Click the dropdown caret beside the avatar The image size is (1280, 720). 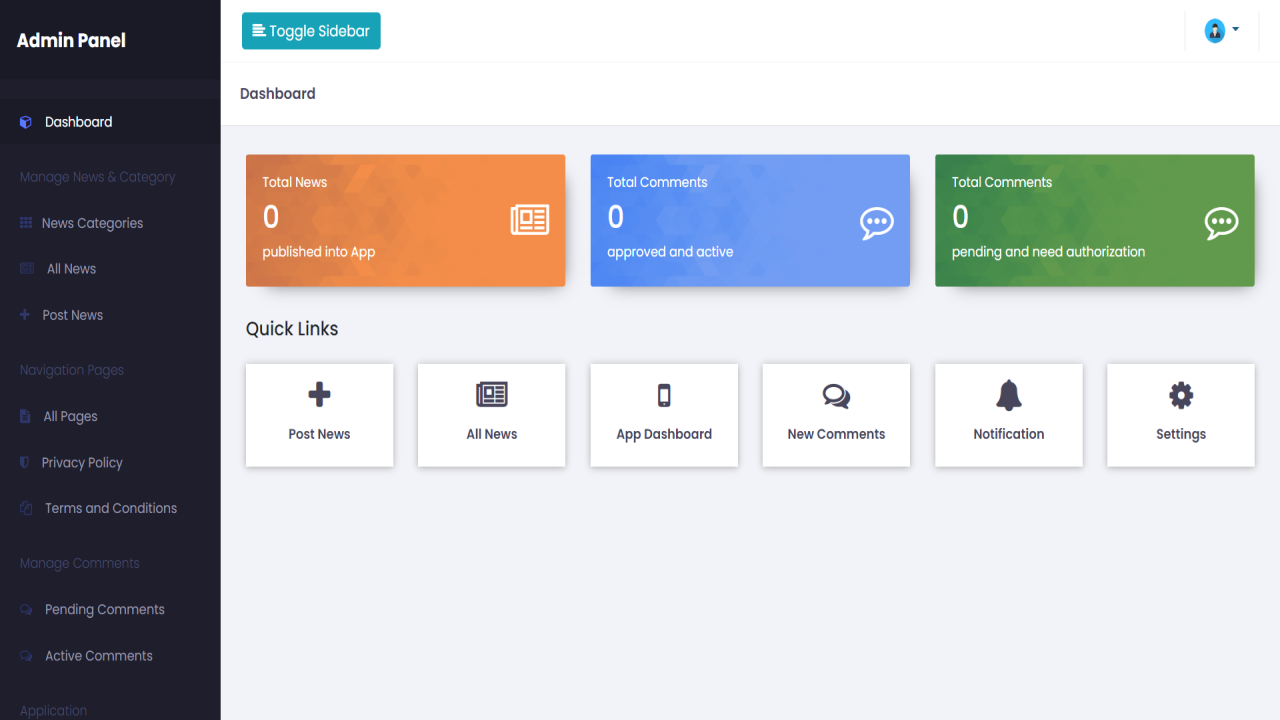click(1236, 29)
